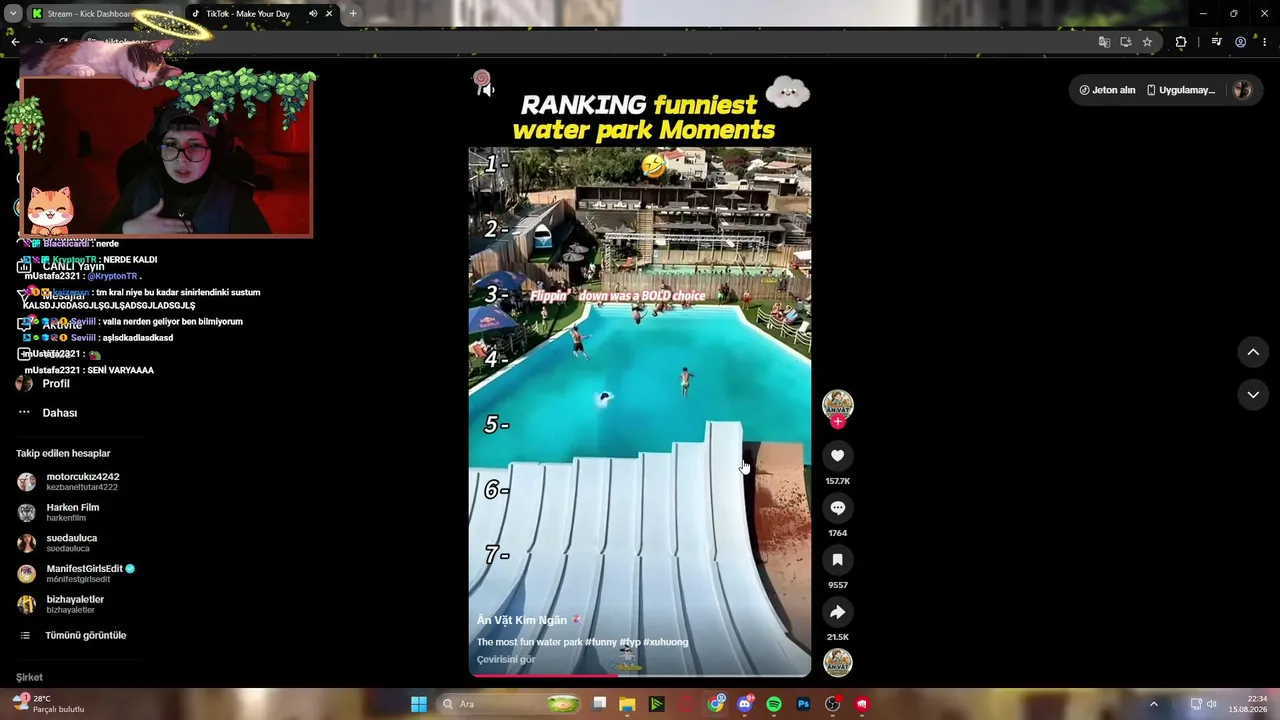Switch to the TikTok - Make Your Day tab

click(262, 14)
